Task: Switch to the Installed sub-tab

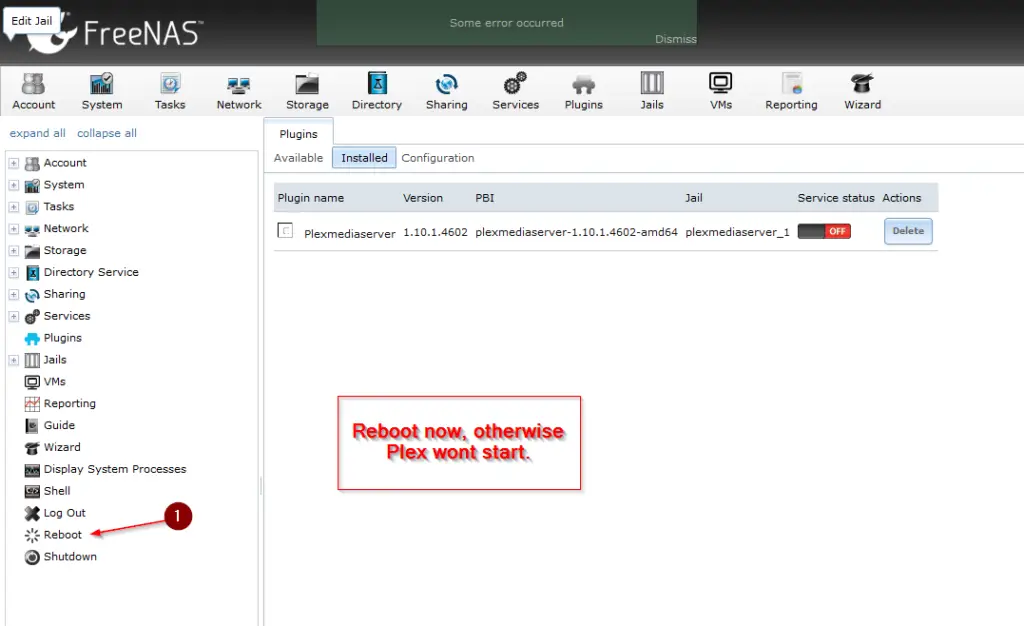Action: tap(364, 158)
